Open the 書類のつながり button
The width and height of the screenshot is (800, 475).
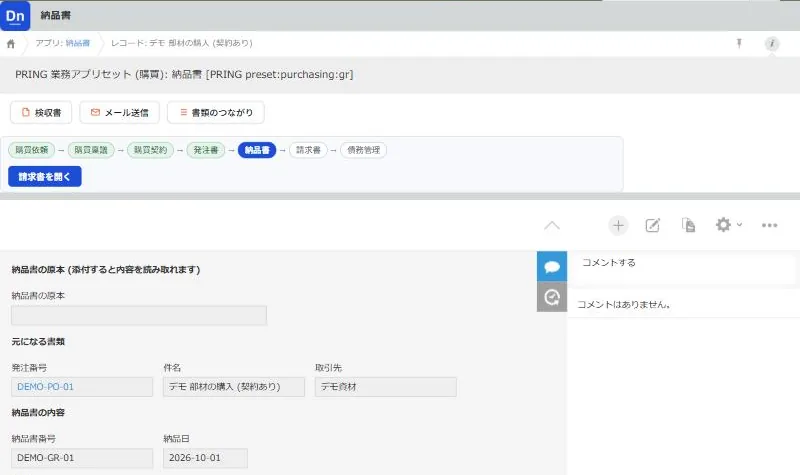216,112
